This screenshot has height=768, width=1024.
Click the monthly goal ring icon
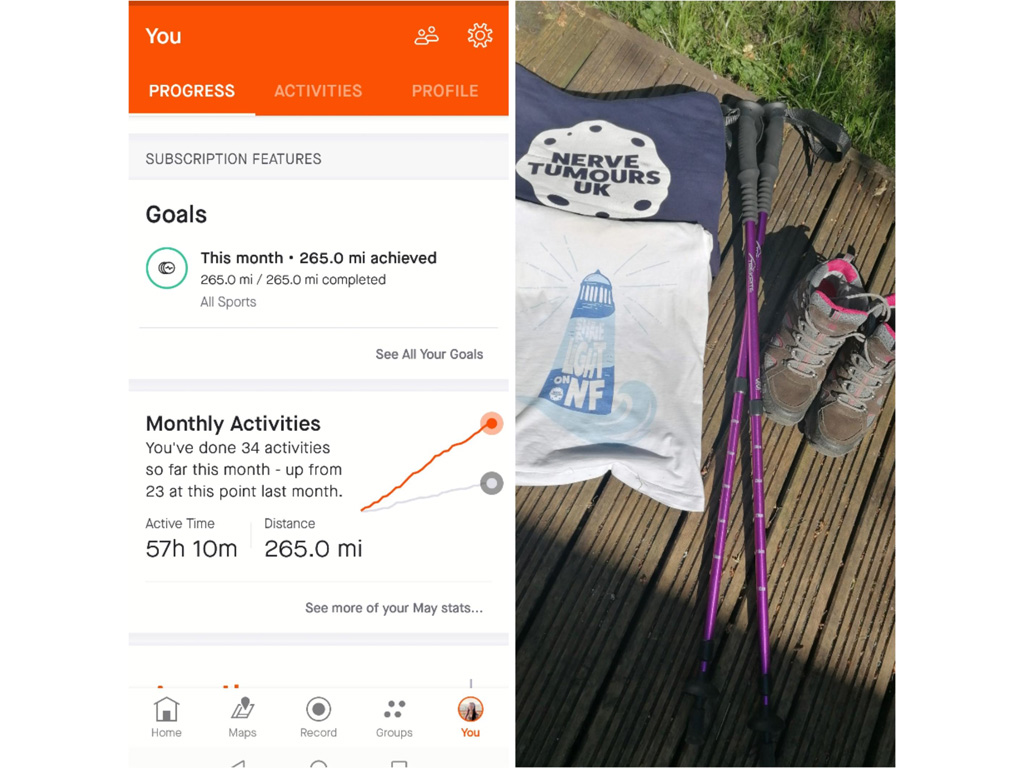pos(167,268)
